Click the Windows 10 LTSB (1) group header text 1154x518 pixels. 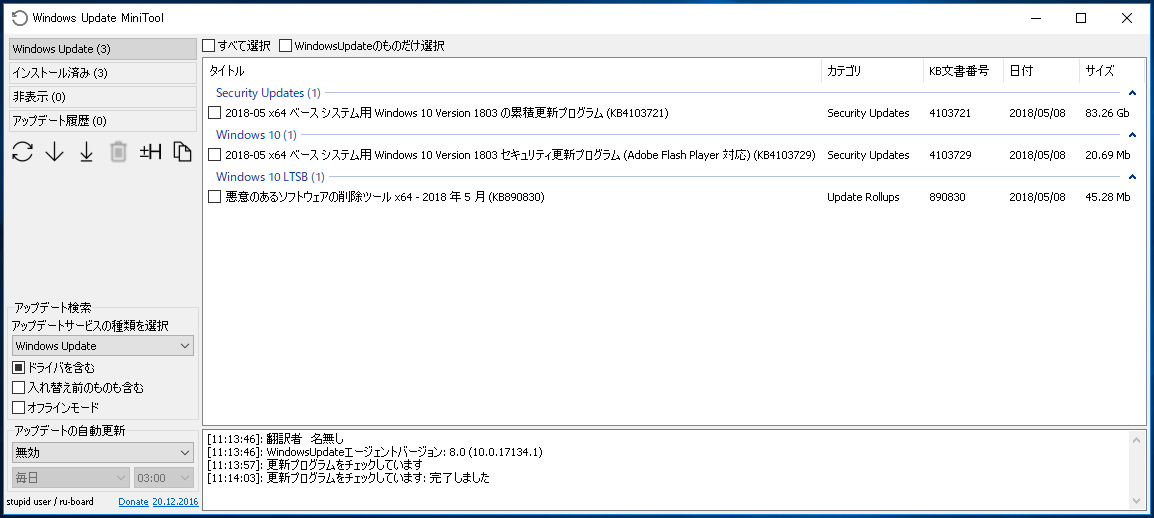pyautogui.click(x=270, y=177)
